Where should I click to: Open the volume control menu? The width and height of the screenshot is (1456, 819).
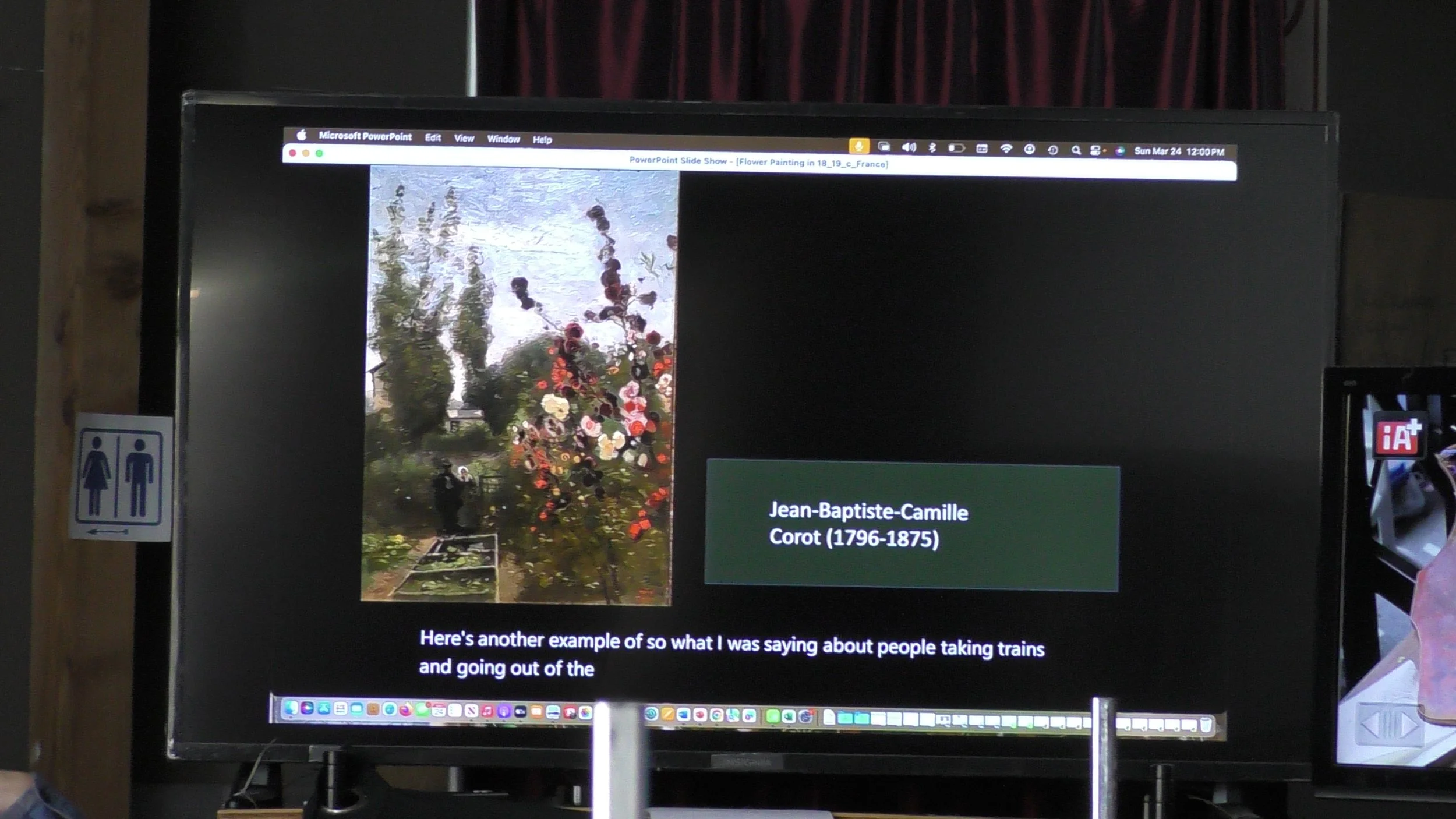[x=909, y=147]
